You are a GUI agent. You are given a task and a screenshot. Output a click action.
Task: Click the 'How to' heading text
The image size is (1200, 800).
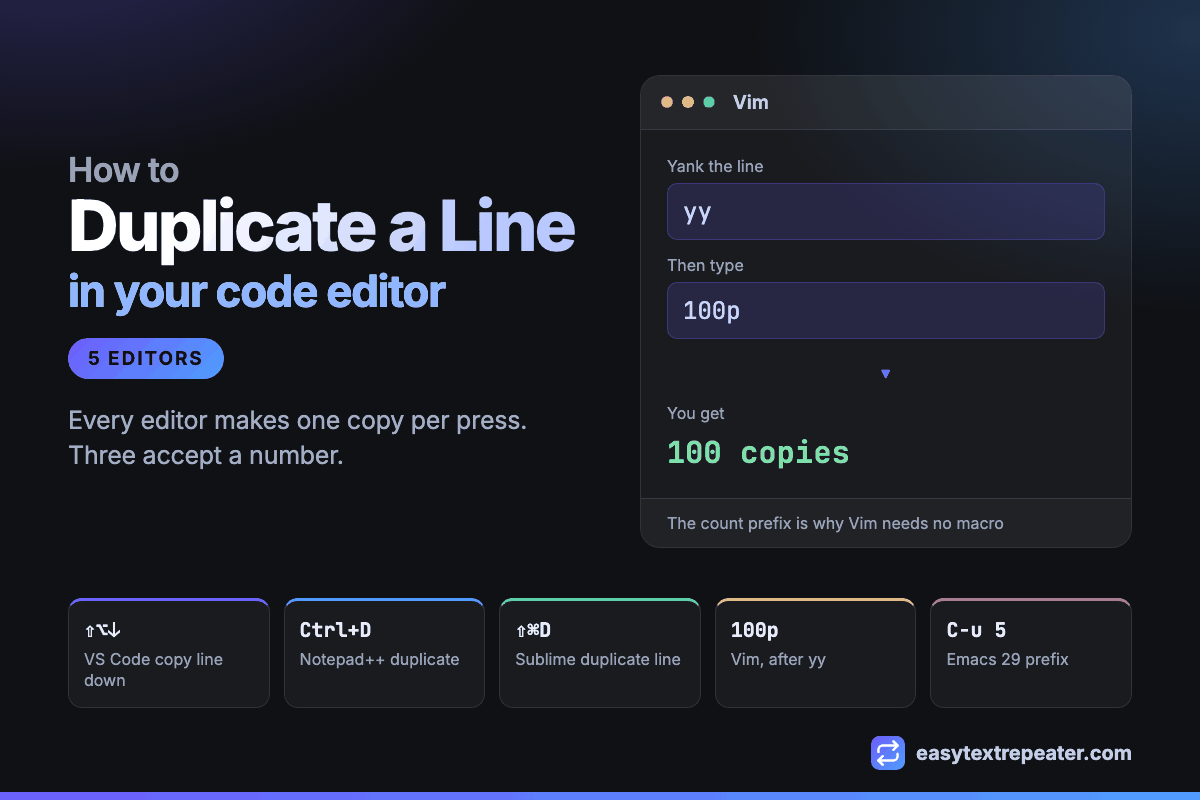[x=124, y=170]
